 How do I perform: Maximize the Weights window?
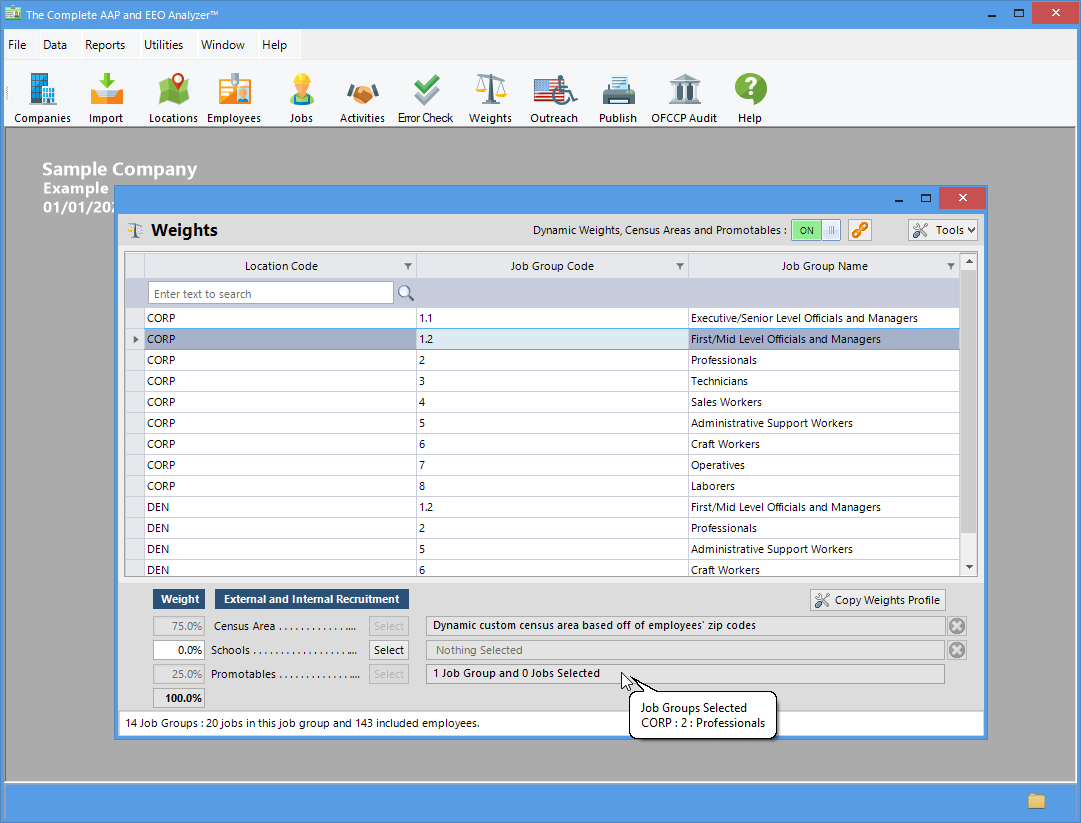point(926,199)
